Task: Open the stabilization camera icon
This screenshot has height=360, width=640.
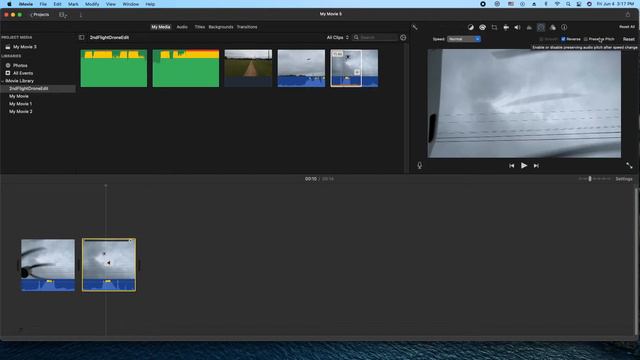Action: tap(506, 27)
